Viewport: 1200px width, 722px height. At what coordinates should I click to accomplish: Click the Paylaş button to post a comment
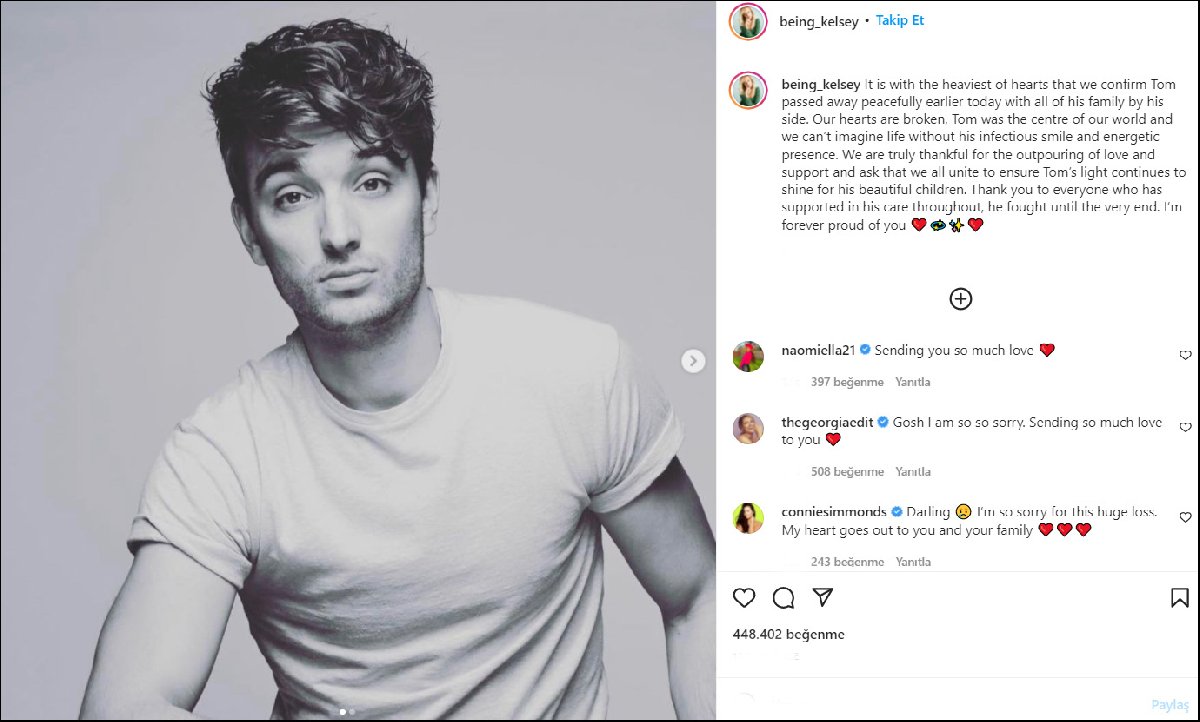point(1168,703)
